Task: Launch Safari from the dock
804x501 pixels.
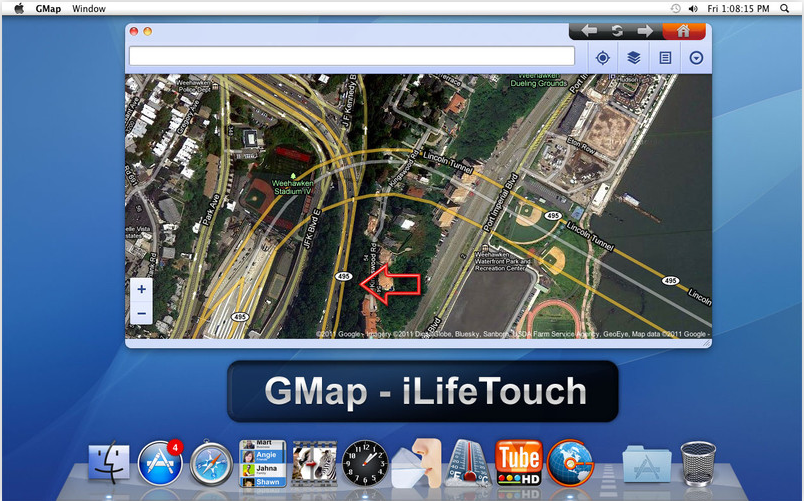Action: (x=211, y=464)
